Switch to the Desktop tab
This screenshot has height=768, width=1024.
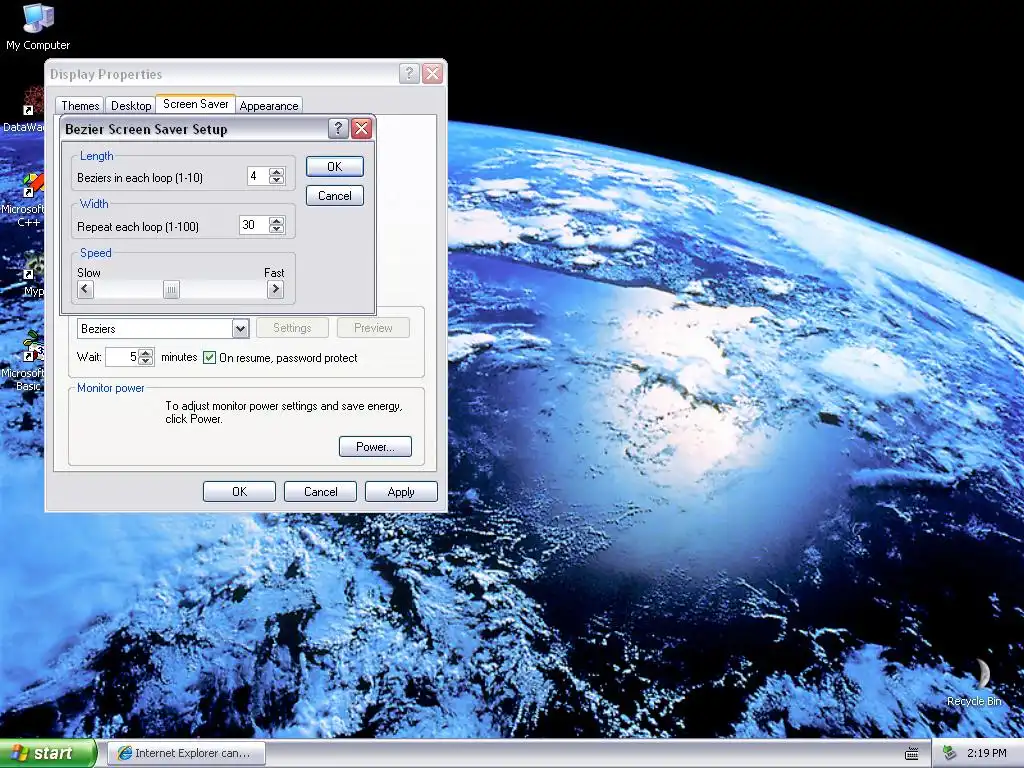tap(131, 106)
